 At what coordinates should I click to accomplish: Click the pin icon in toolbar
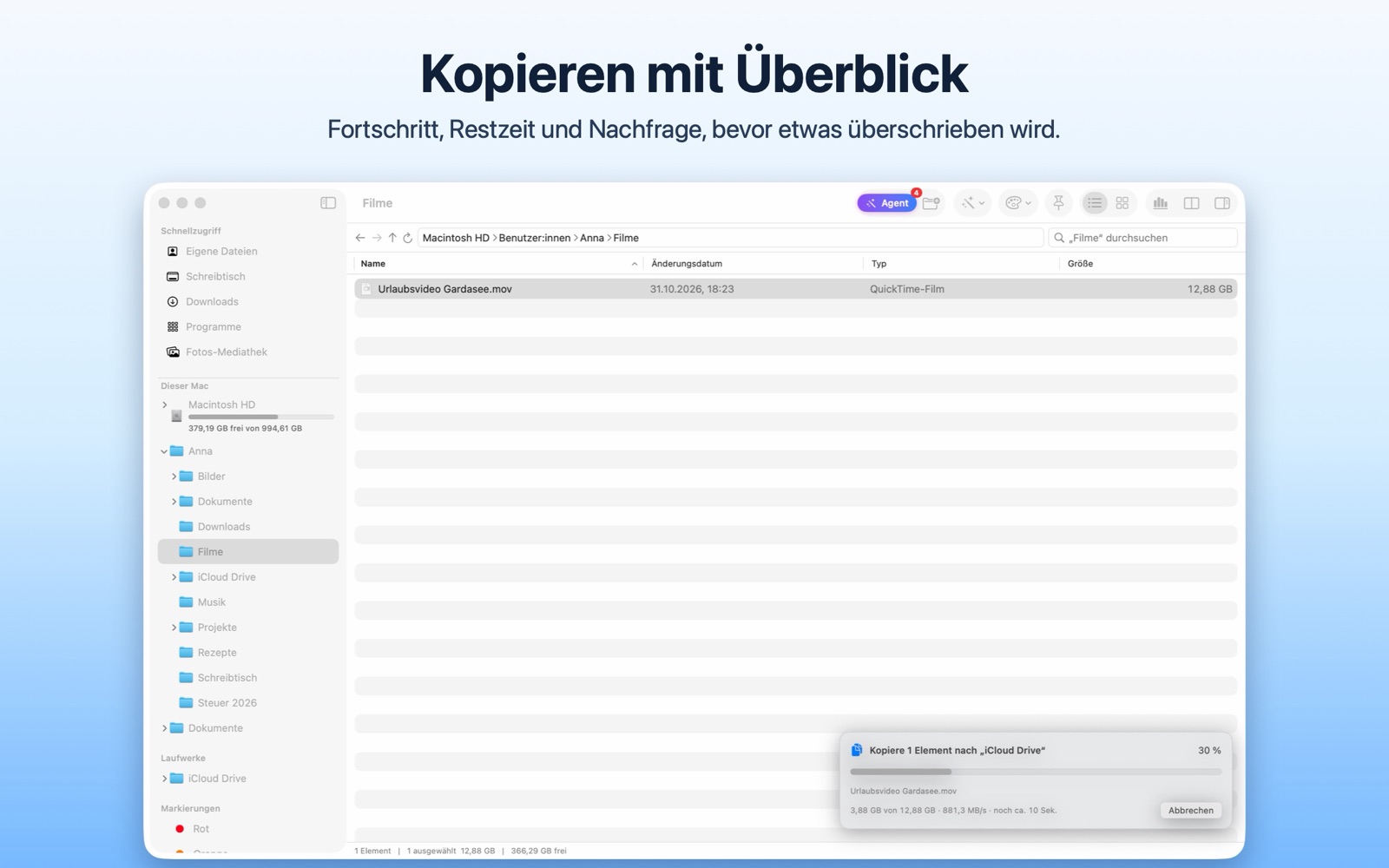(x=1058, y=203)
